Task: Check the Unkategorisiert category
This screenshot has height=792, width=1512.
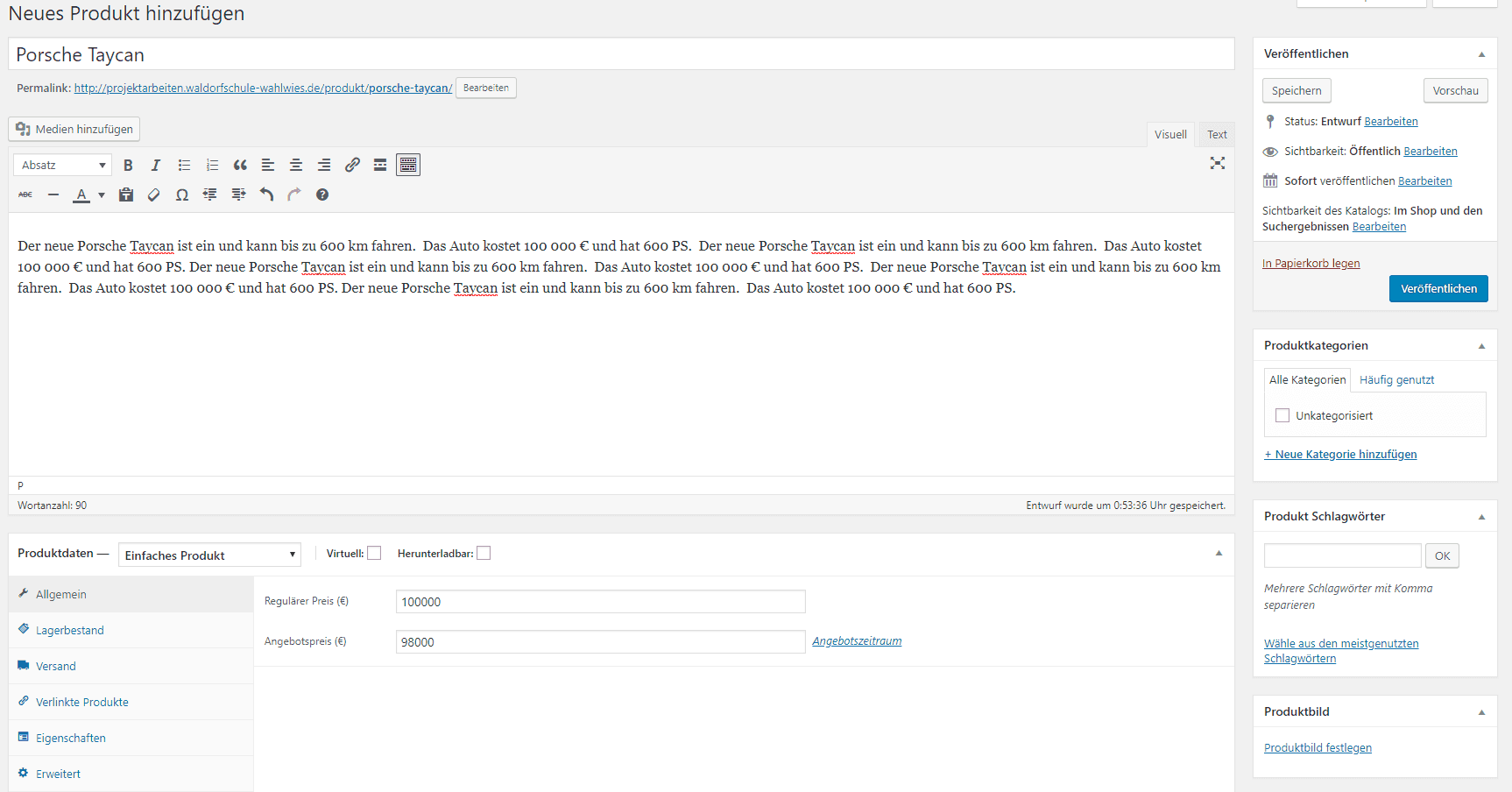Action: (x=1282, y=415)
